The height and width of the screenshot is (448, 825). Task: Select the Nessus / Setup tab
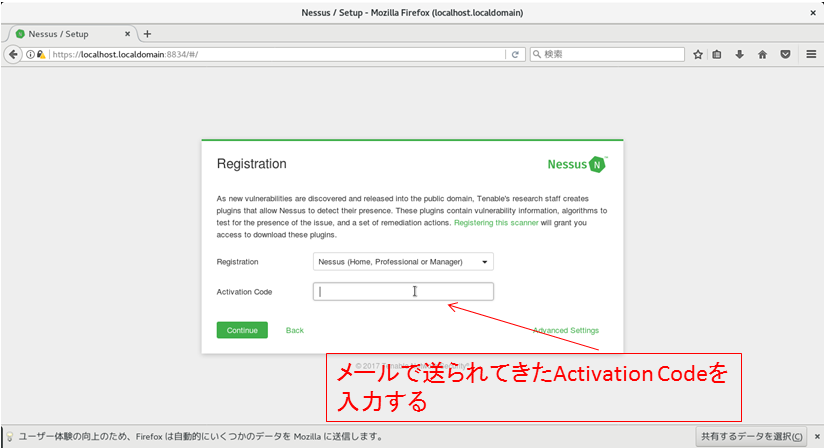[x=72, y=34]
